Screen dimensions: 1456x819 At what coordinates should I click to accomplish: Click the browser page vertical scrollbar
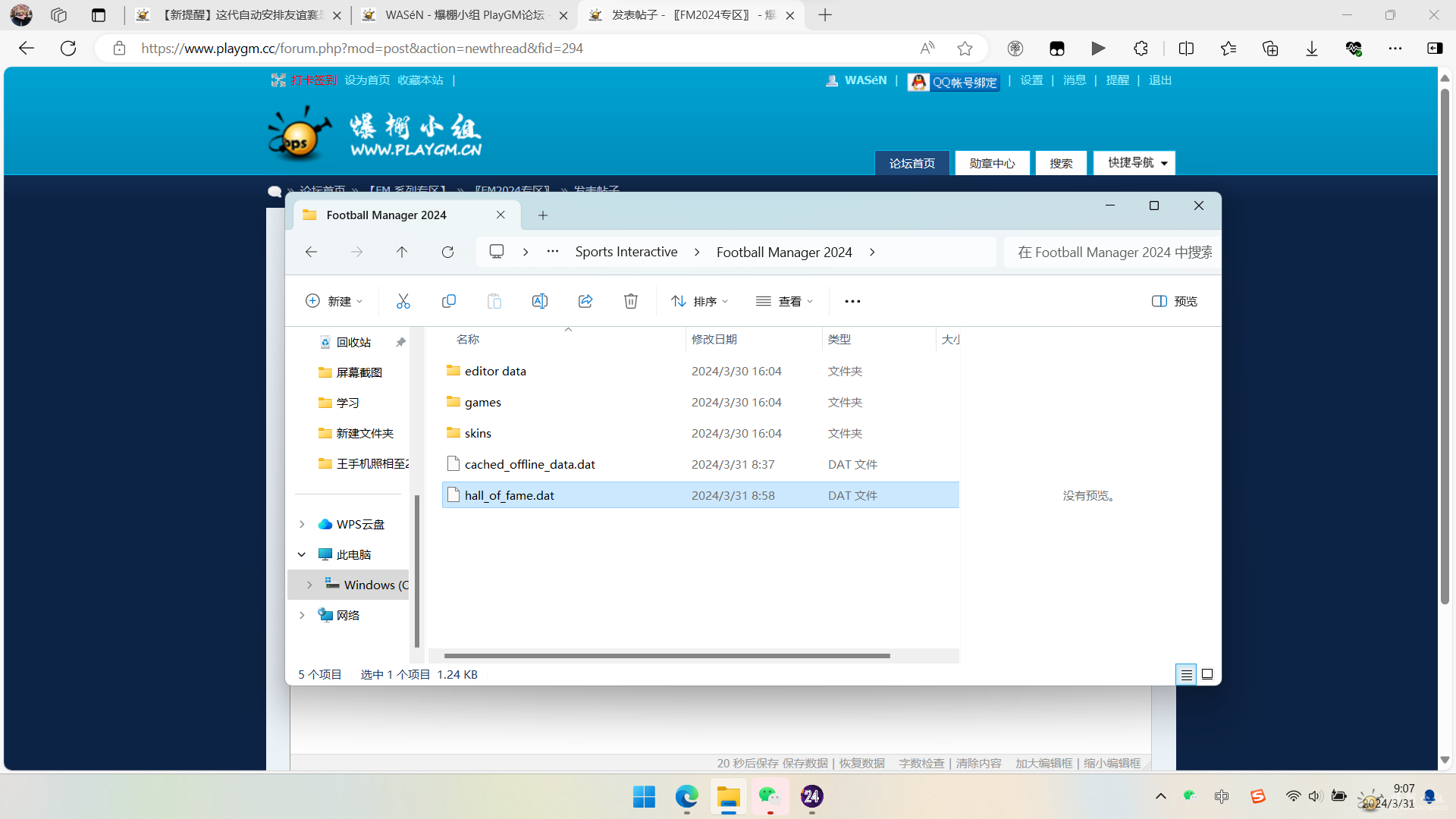[x=1445, y=346]
